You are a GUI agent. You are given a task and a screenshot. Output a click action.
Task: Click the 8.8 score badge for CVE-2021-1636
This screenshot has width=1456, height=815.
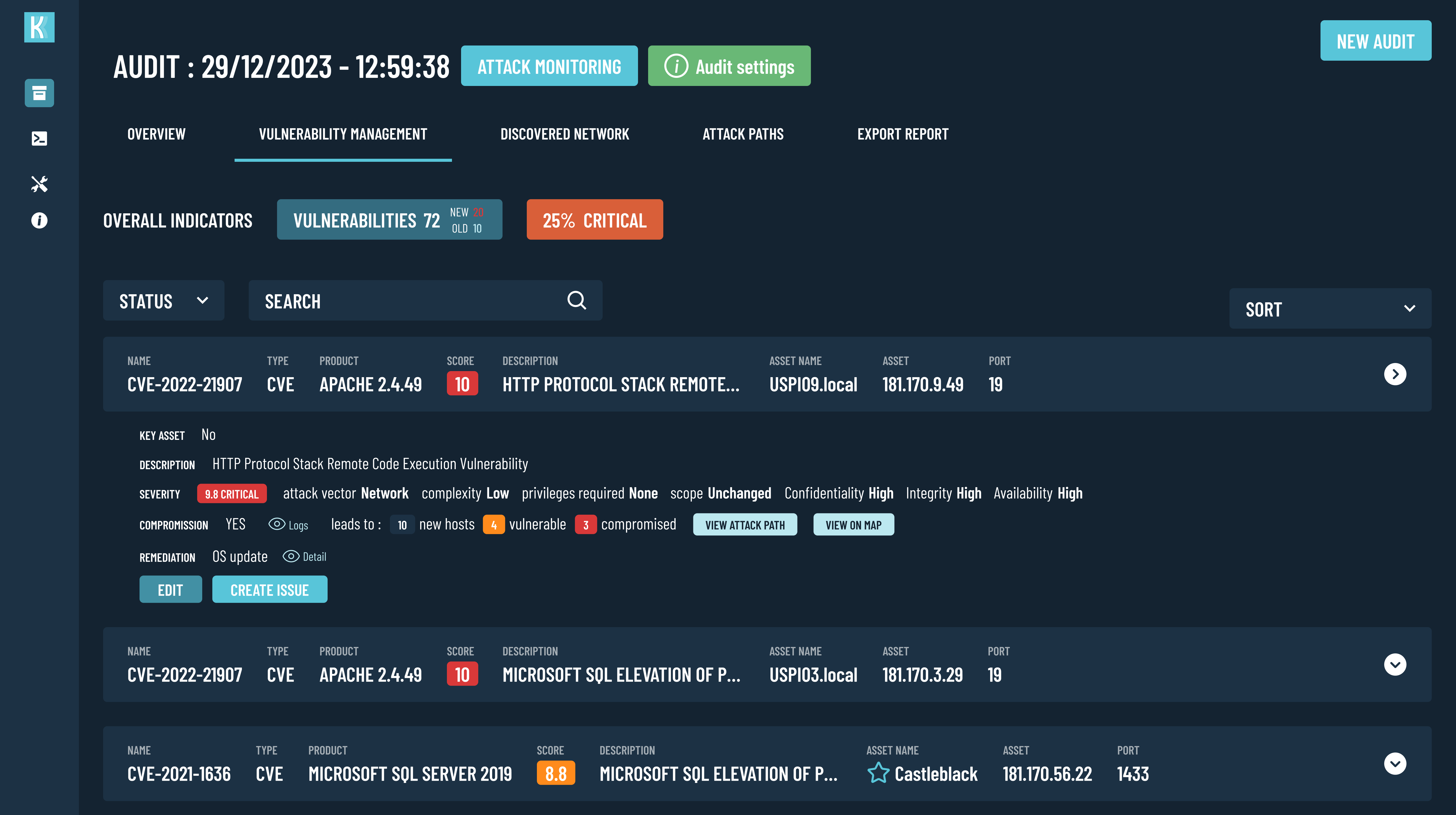pos(556,773)
